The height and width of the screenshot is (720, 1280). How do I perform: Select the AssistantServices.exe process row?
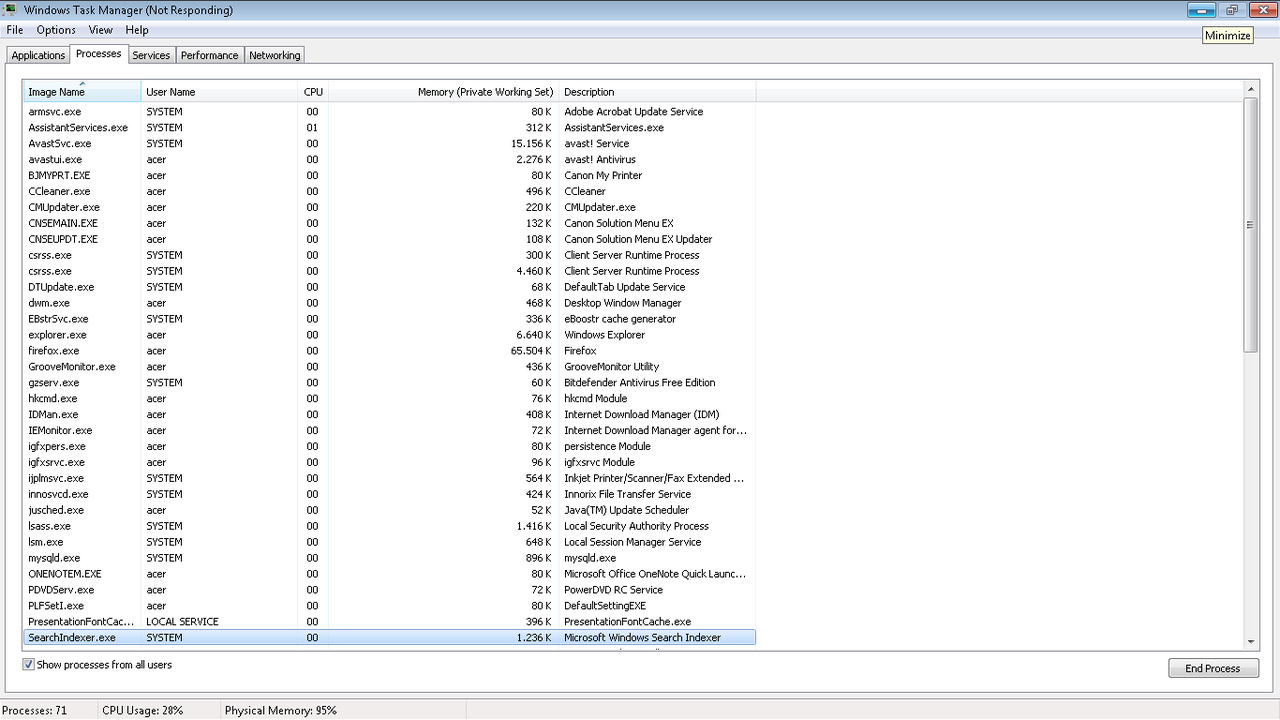point(390,127)
